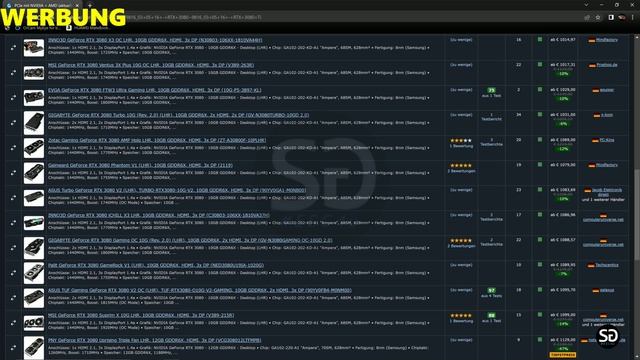
Task: Click the browser profile avatar icon
Action: [622, 18]
